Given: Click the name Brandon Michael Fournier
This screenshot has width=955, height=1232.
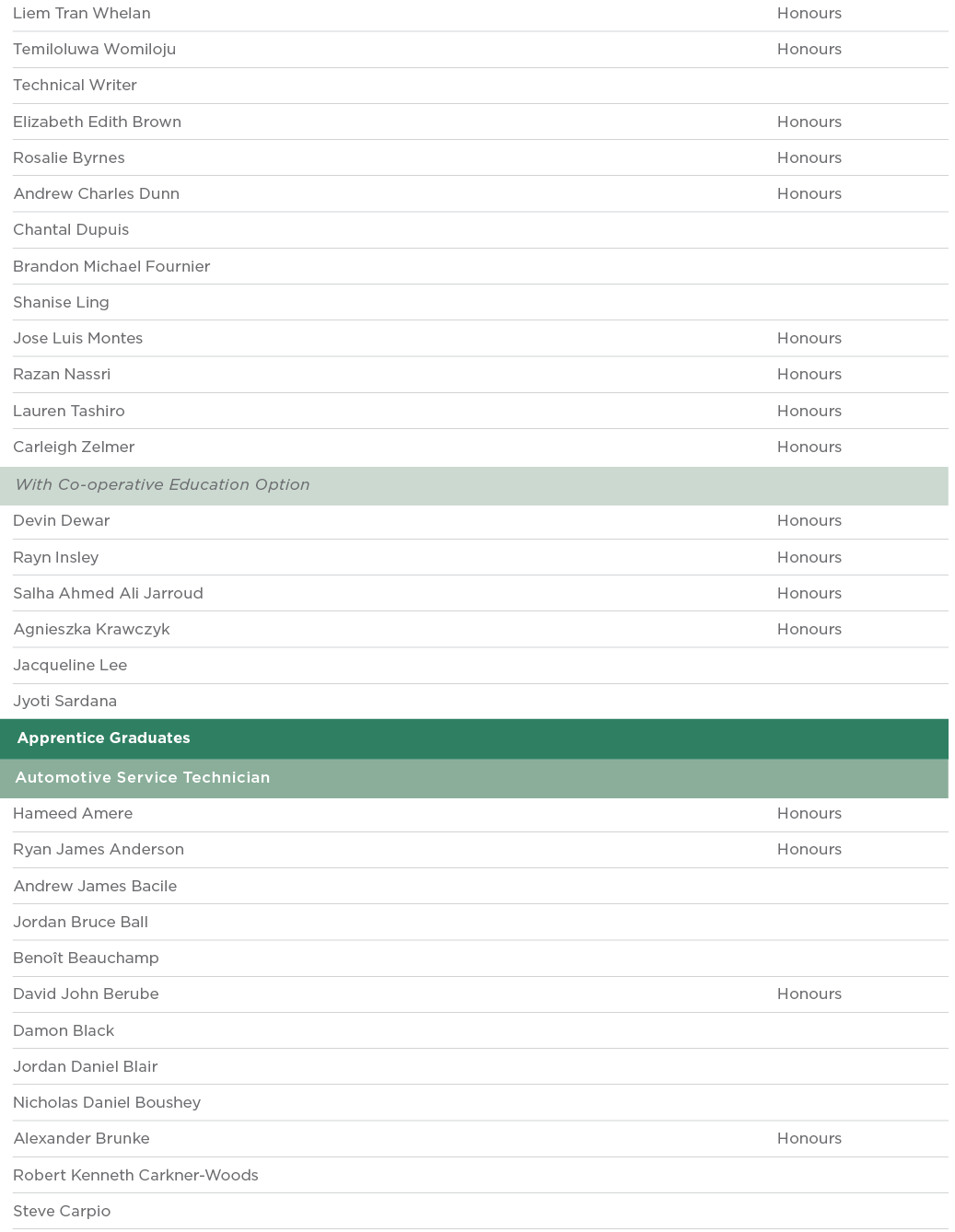Looking at the screenshot, I should tap(111, 267).
